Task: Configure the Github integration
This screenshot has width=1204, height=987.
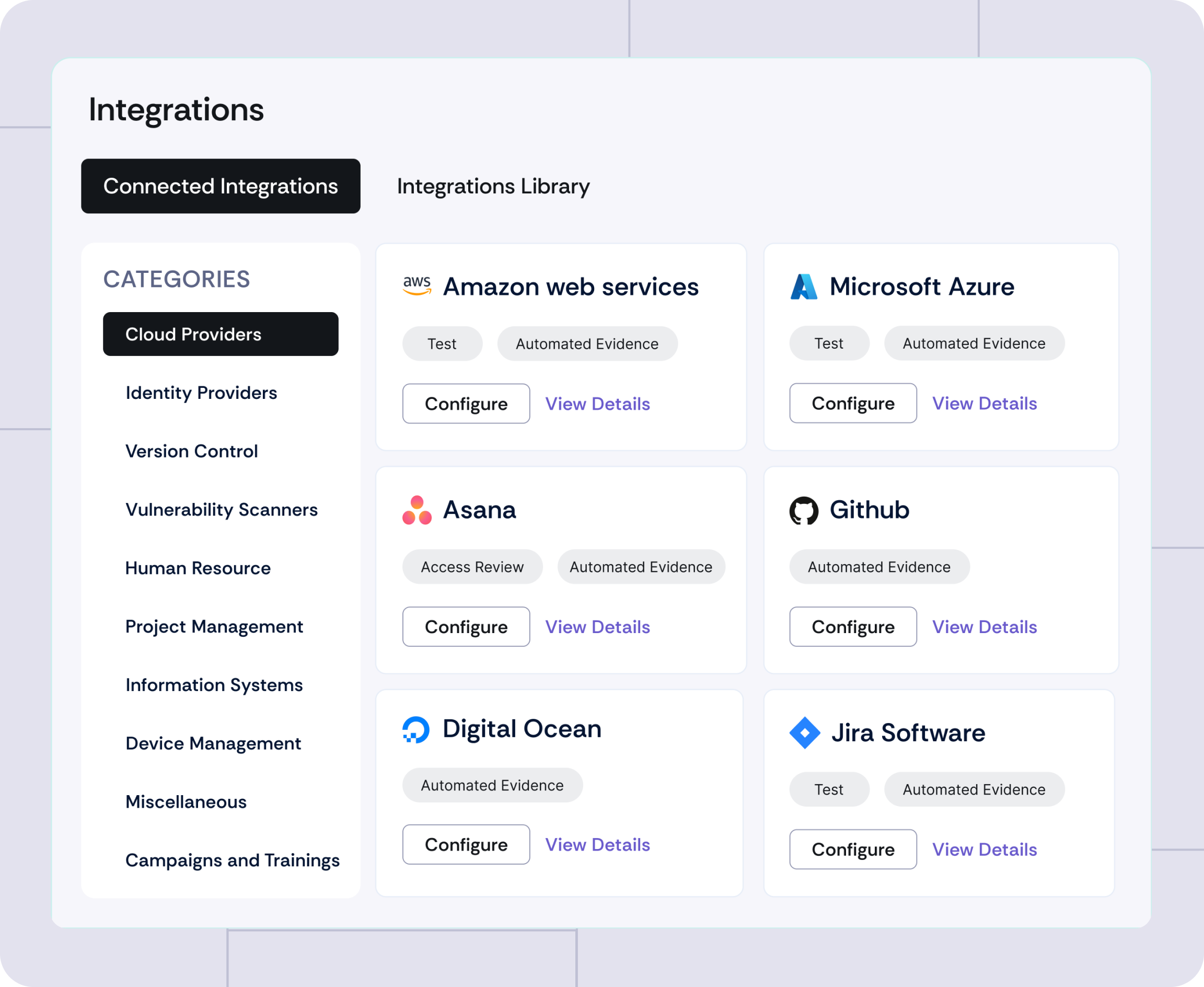Action: pos(853,626)
